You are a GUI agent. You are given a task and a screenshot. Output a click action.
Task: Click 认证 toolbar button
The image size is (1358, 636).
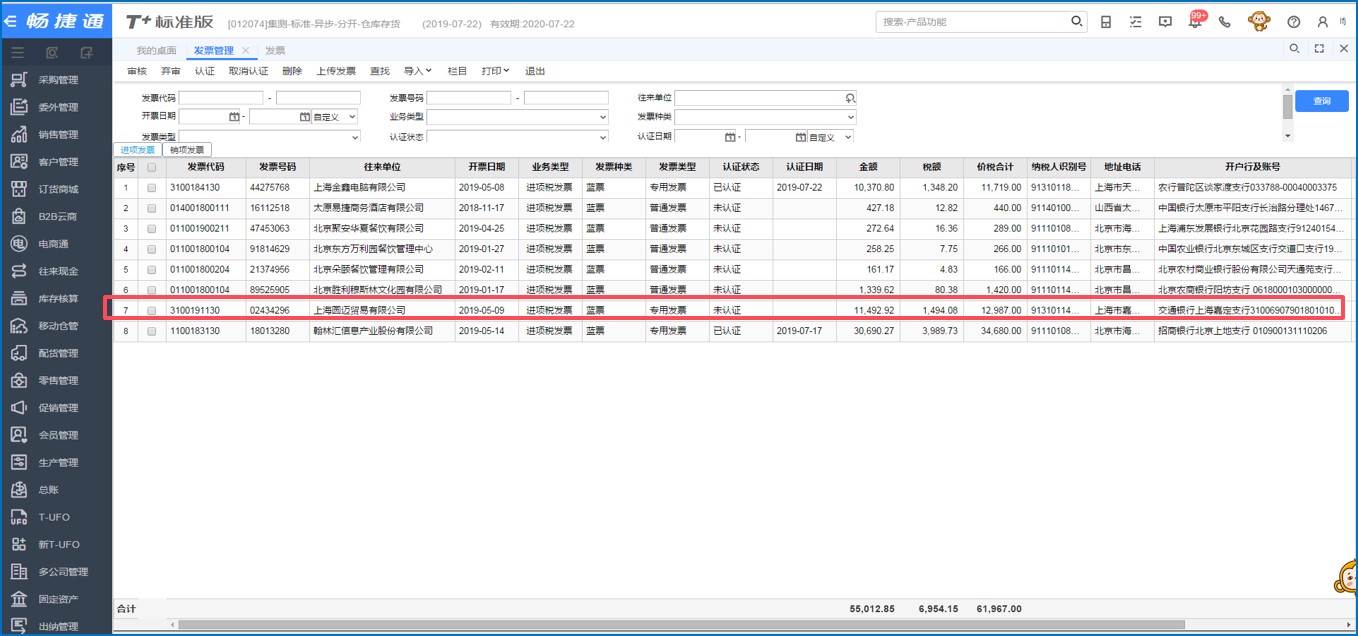coord(204,71)
